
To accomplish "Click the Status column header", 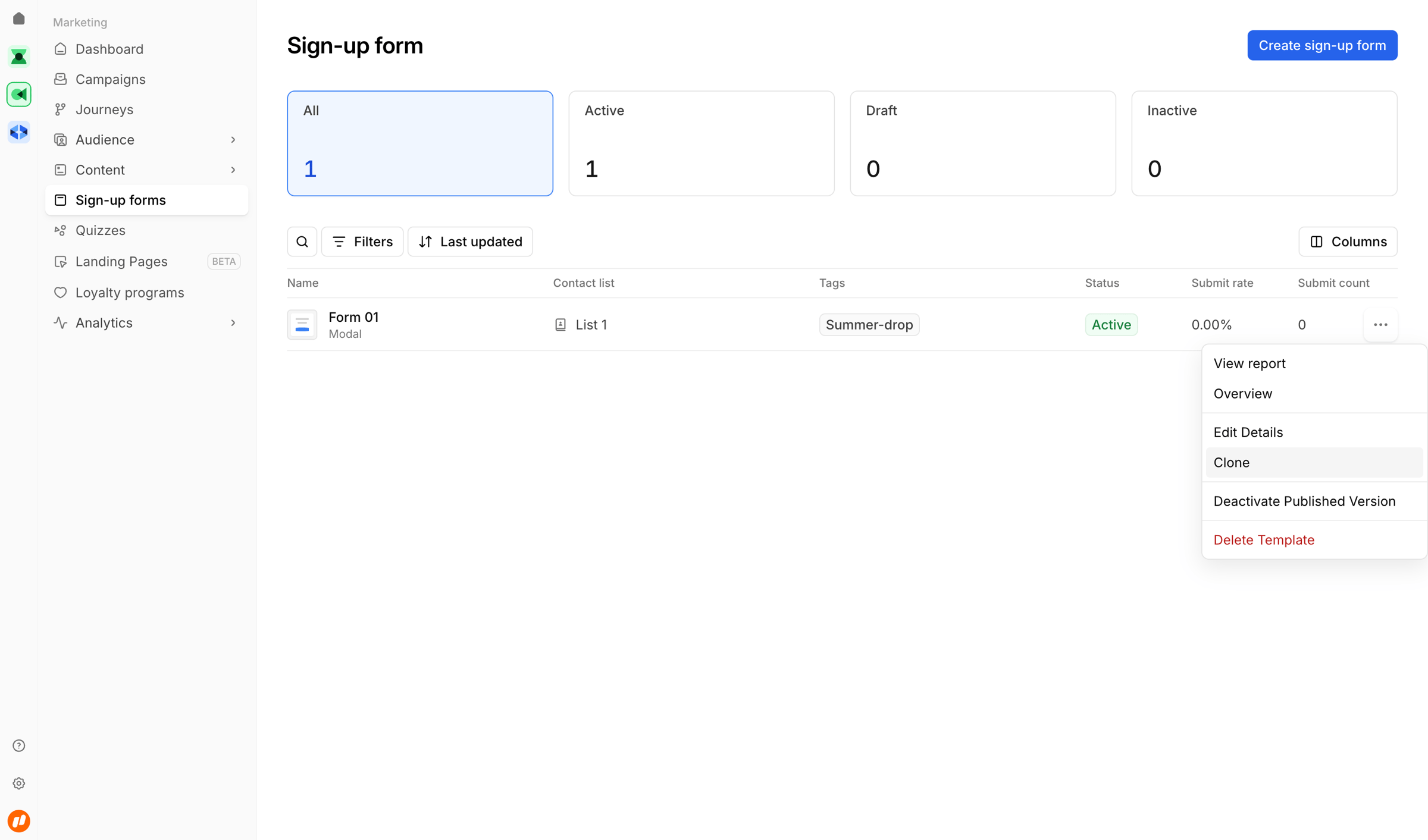I will (1102, 283).
